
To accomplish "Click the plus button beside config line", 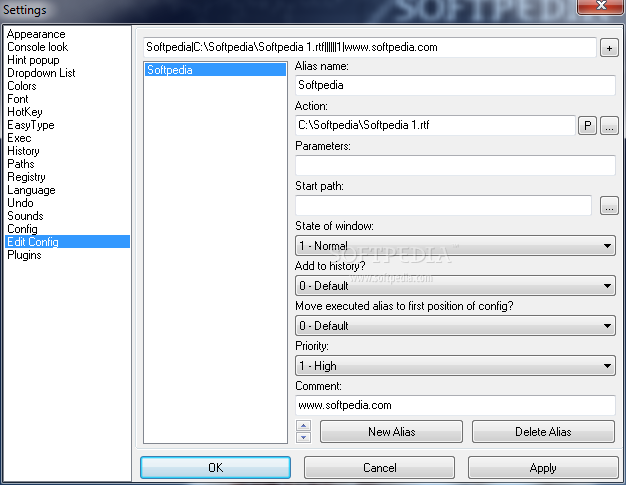I will (x=609, y=48).
